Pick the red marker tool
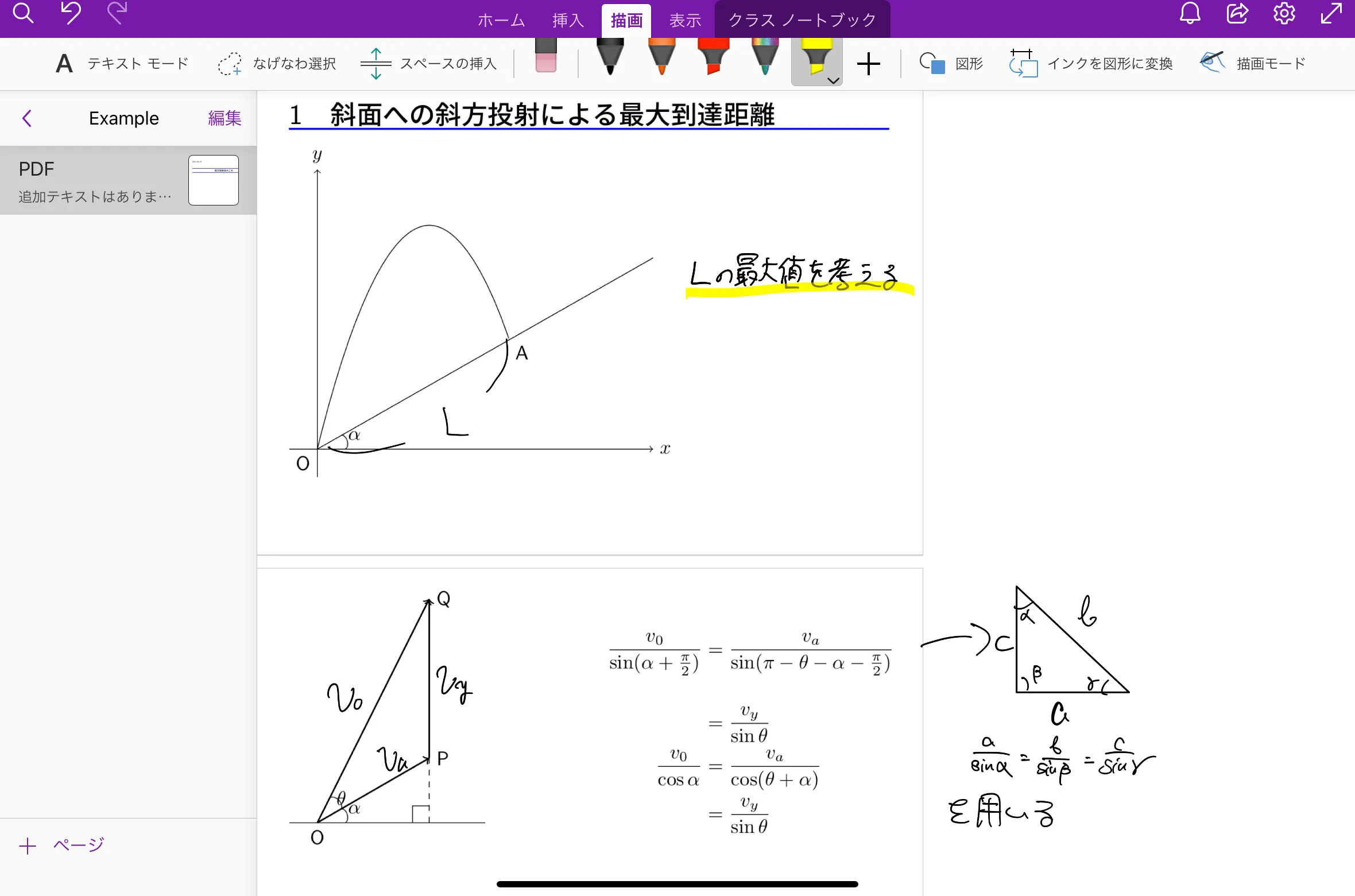The height and width of the screenshot is (896, 1355). tap(713, 57)
